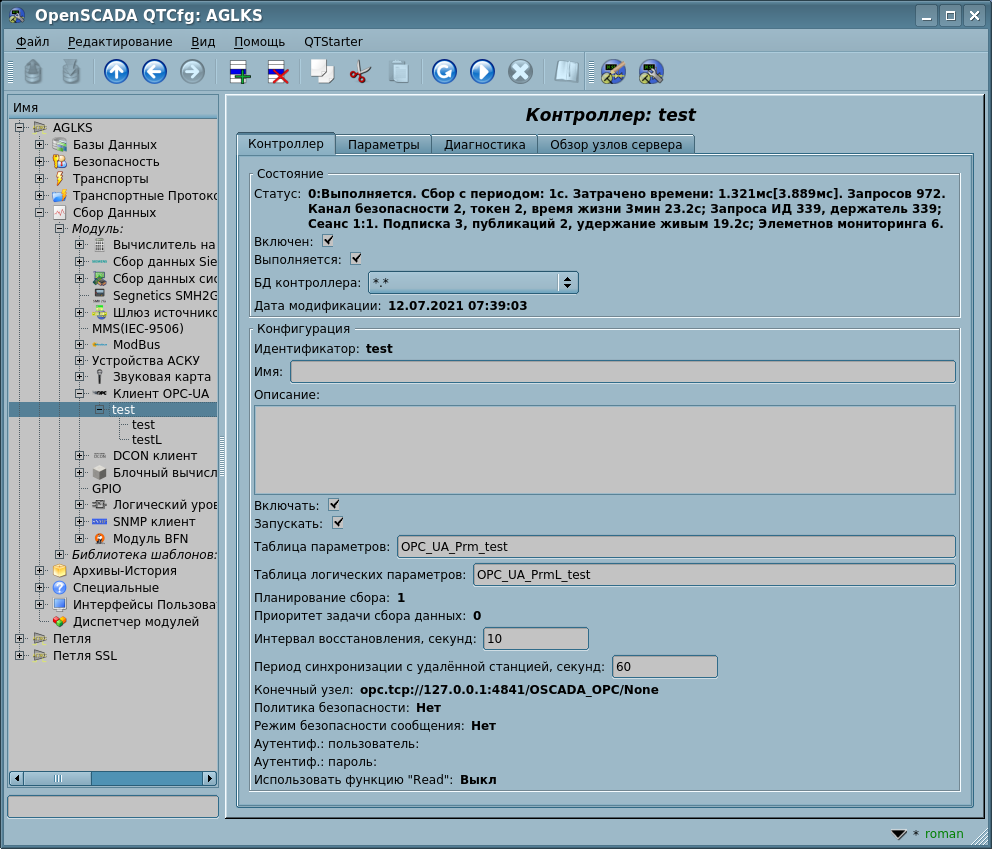Collapse the Клиент OPC-UA node
Image resolution: width=992 pixels, height=849 pixels.
[x=79, y=394]
